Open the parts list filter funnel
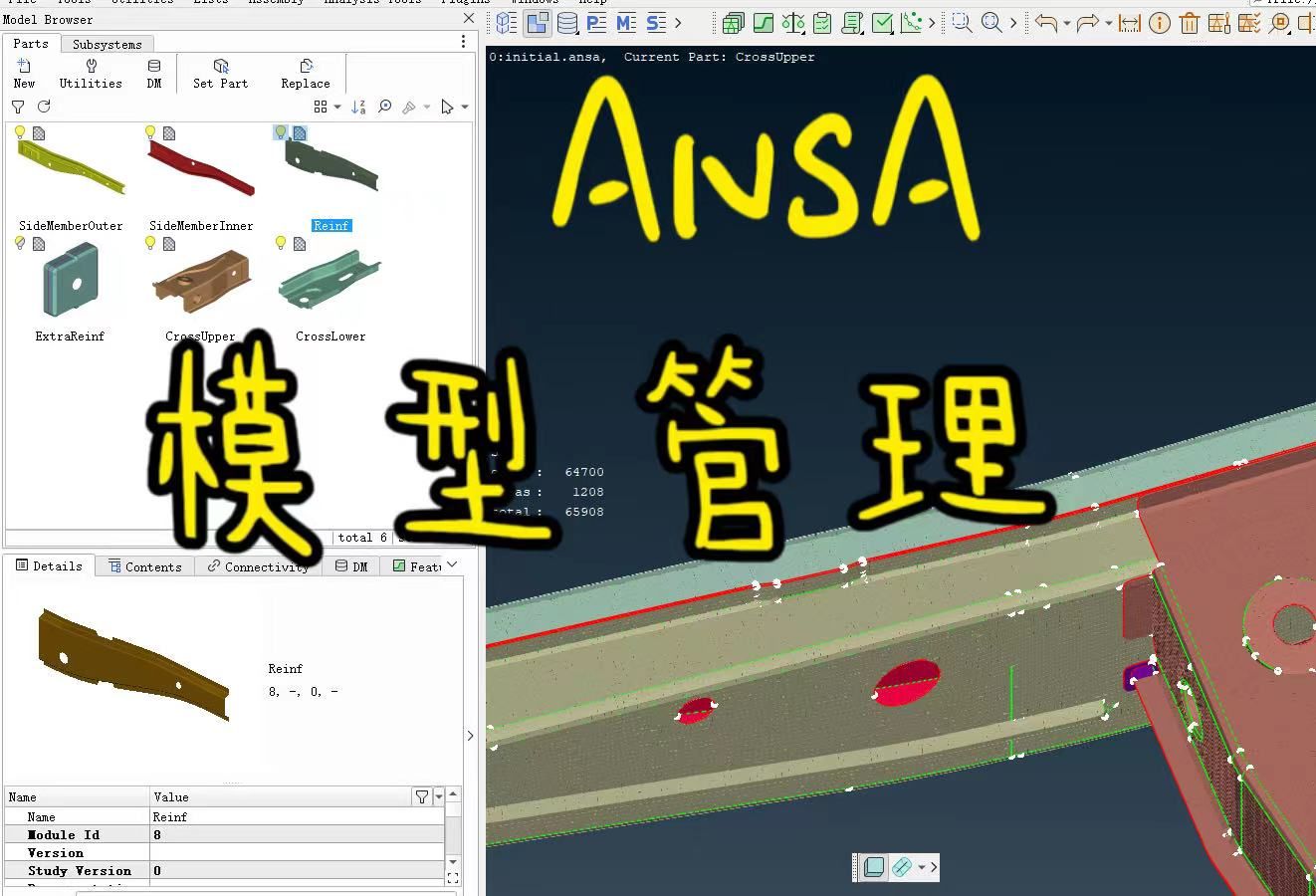Image resolution: width=1316 pixels, height=896 pixels. 18,107
